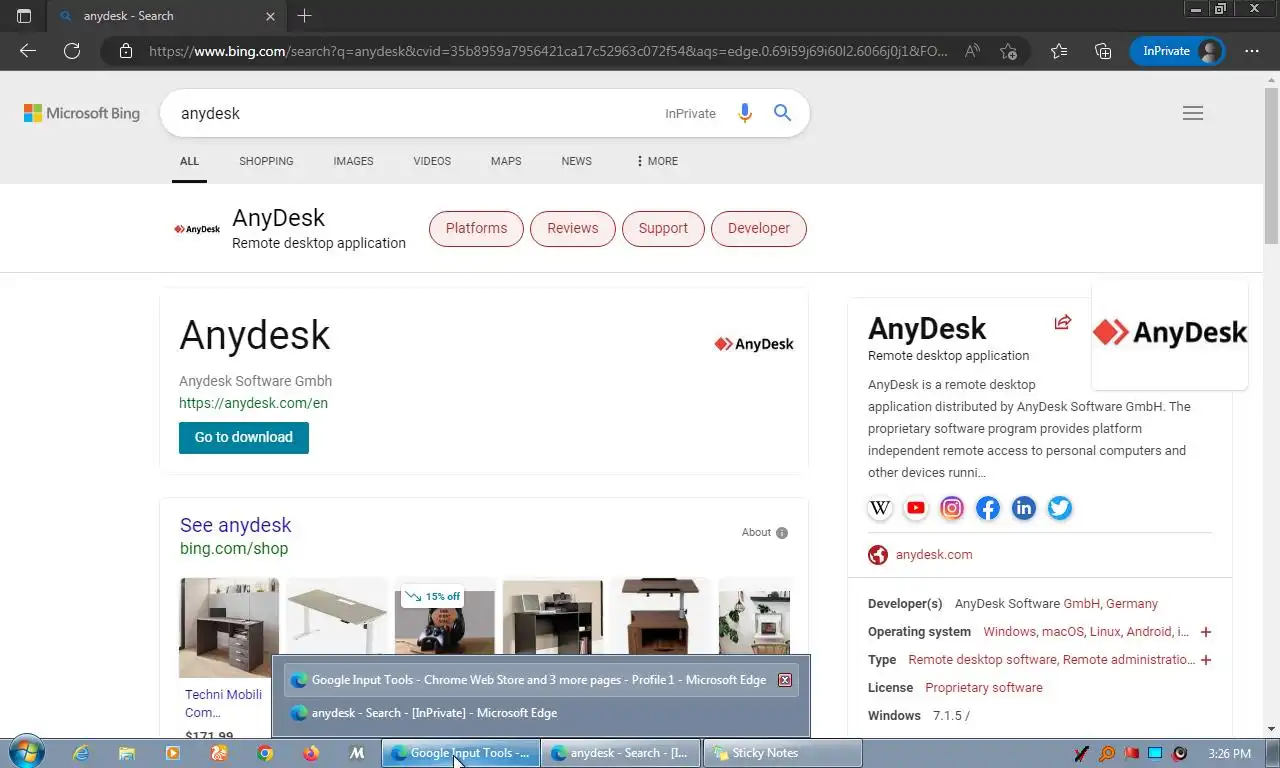Click the Developer pill button
This screenshot has width=1280, height=768.
pos(758,228)
